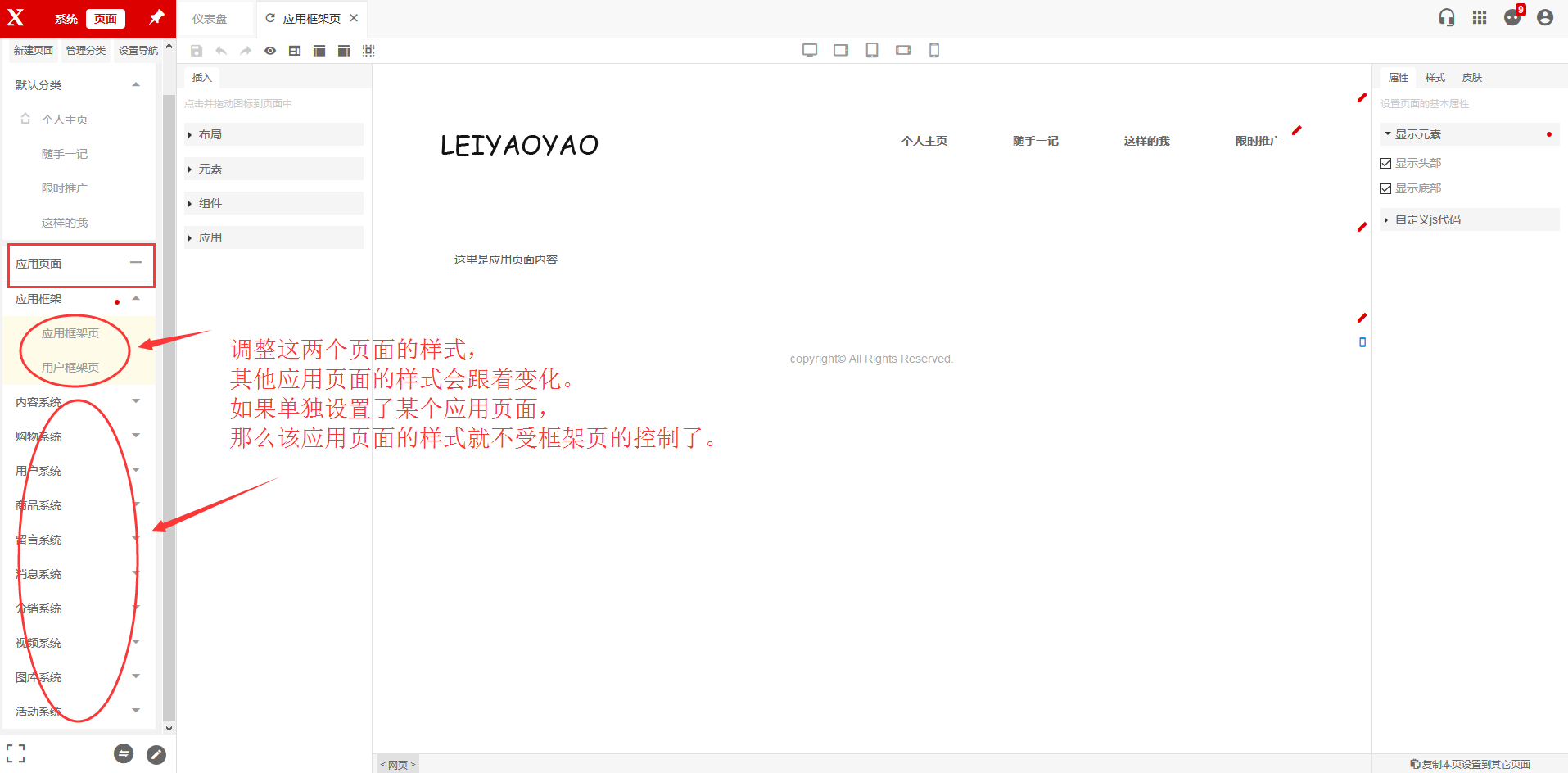This screenshot has width=1568, height=773.
Task: Click the eye preview icon in toolbar
Action: pos(270,51)
